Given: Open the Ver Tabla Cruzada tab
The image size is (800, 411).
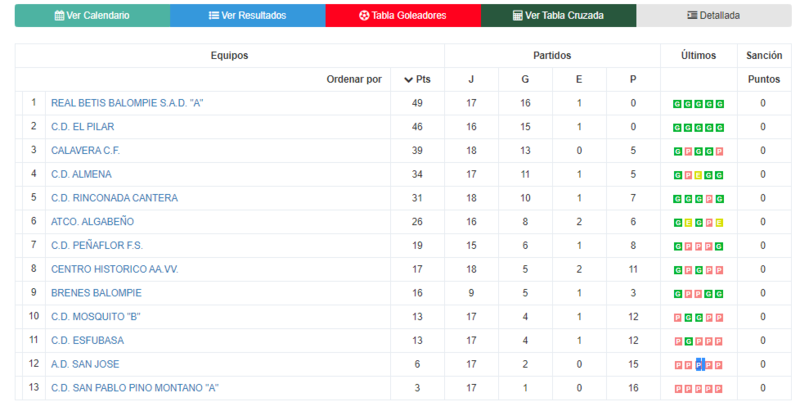Looking at the screenshot, I should (x=559, y=15).
